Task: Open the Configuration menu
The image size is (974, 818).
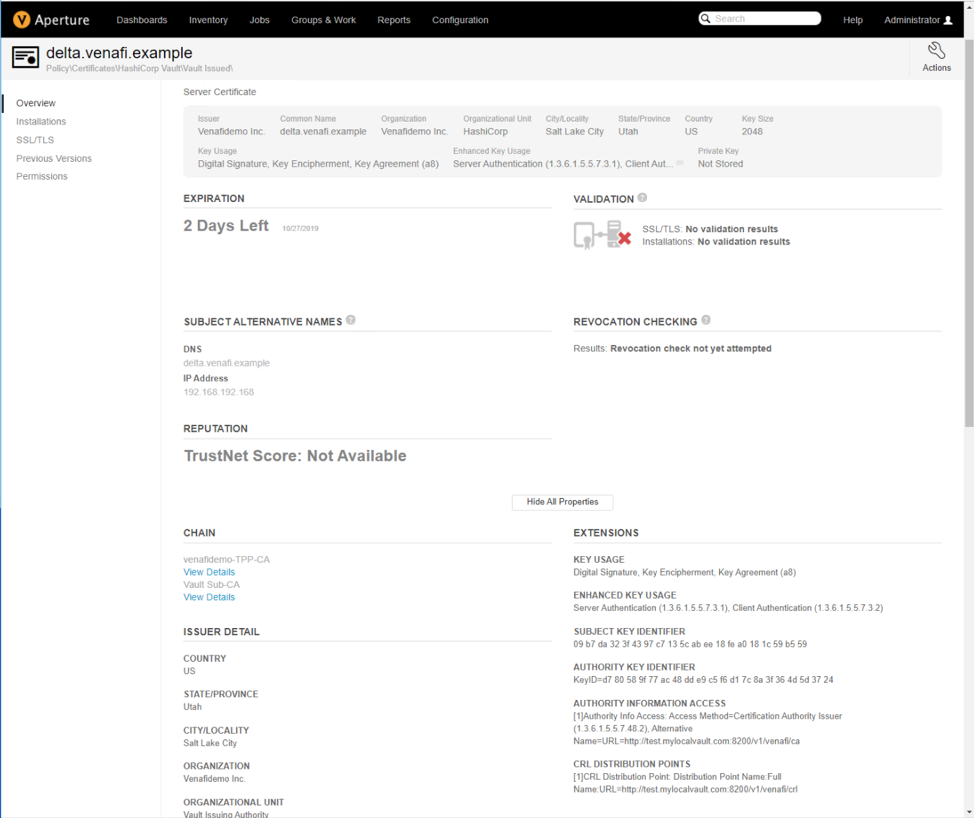Action: pyautogui.click(x=460, y=20)
